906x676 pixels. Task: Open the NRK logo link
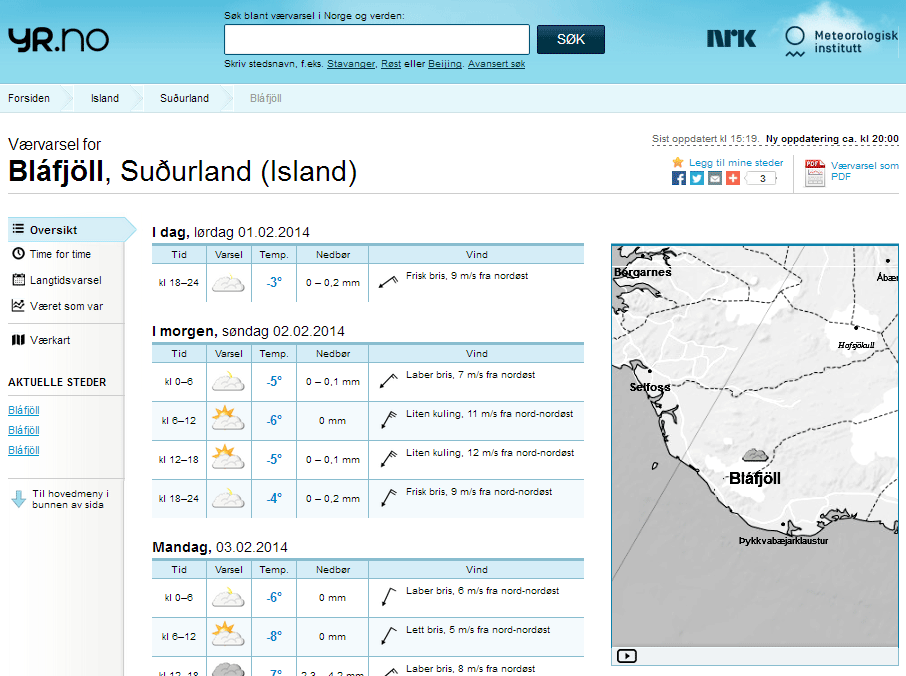[731, 39]
